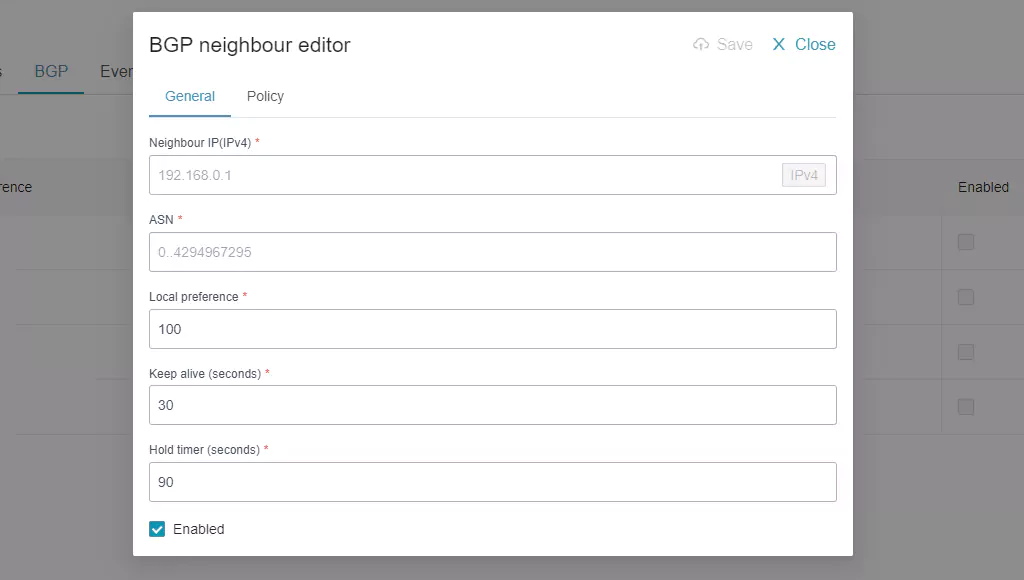1024x580 pixels.
Task: Toggle fourth row's Enabled checkbox in table
Action: click(966, 407)
